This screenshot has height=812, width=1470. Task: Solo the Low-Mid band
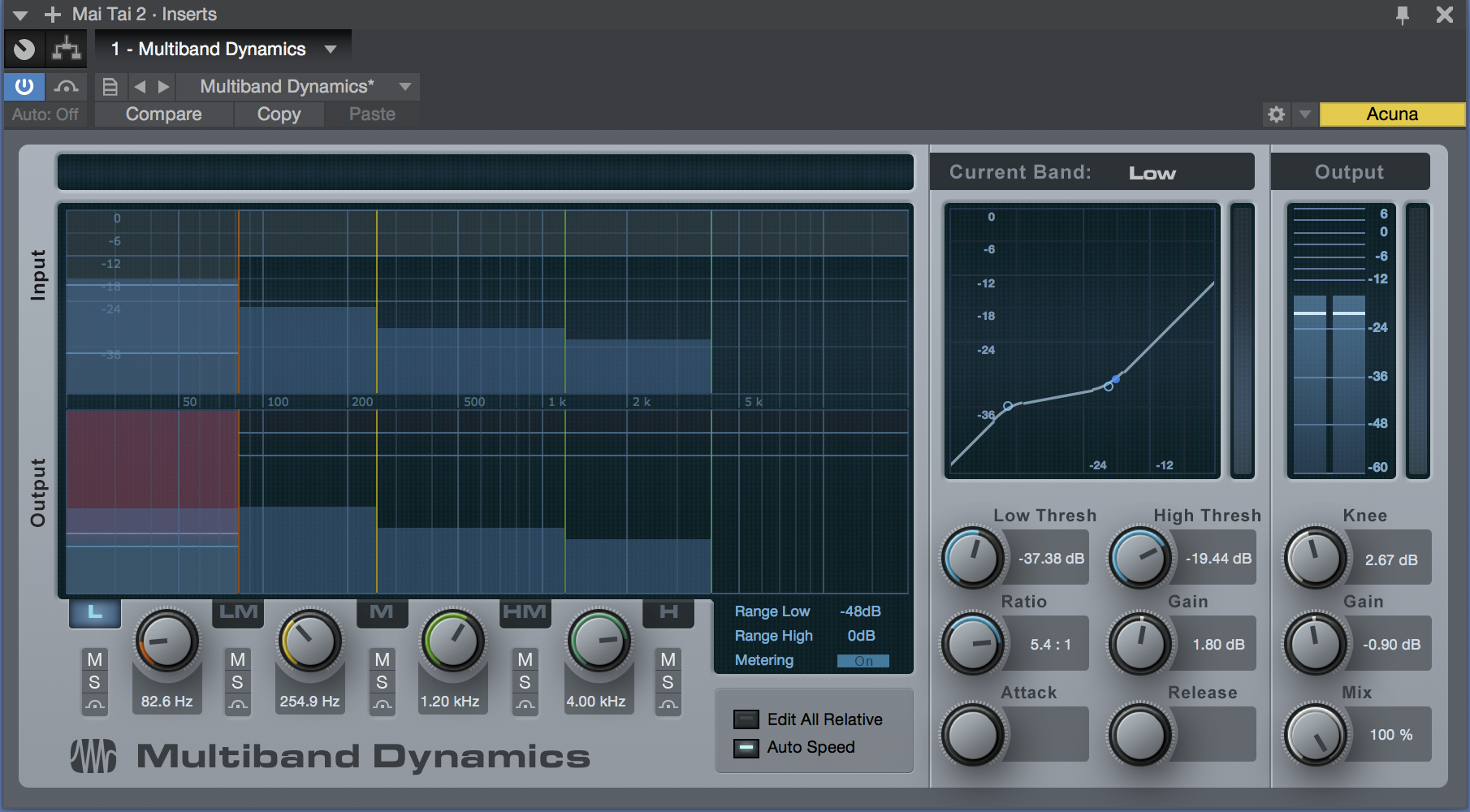coord(238,682)
